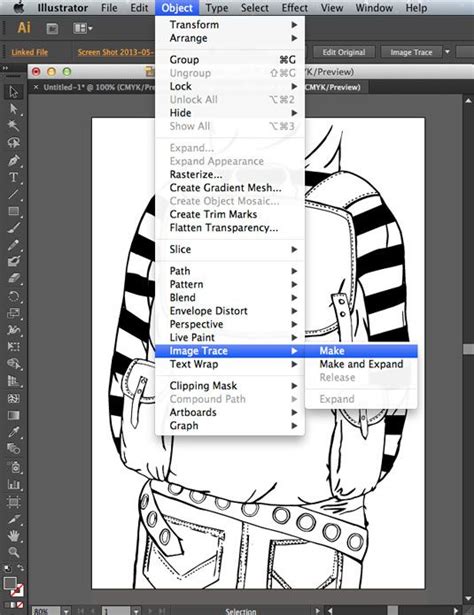This screenshot has height=615, width=474.
Task: Select the Mesh tool
Action: tap(13, 398)
